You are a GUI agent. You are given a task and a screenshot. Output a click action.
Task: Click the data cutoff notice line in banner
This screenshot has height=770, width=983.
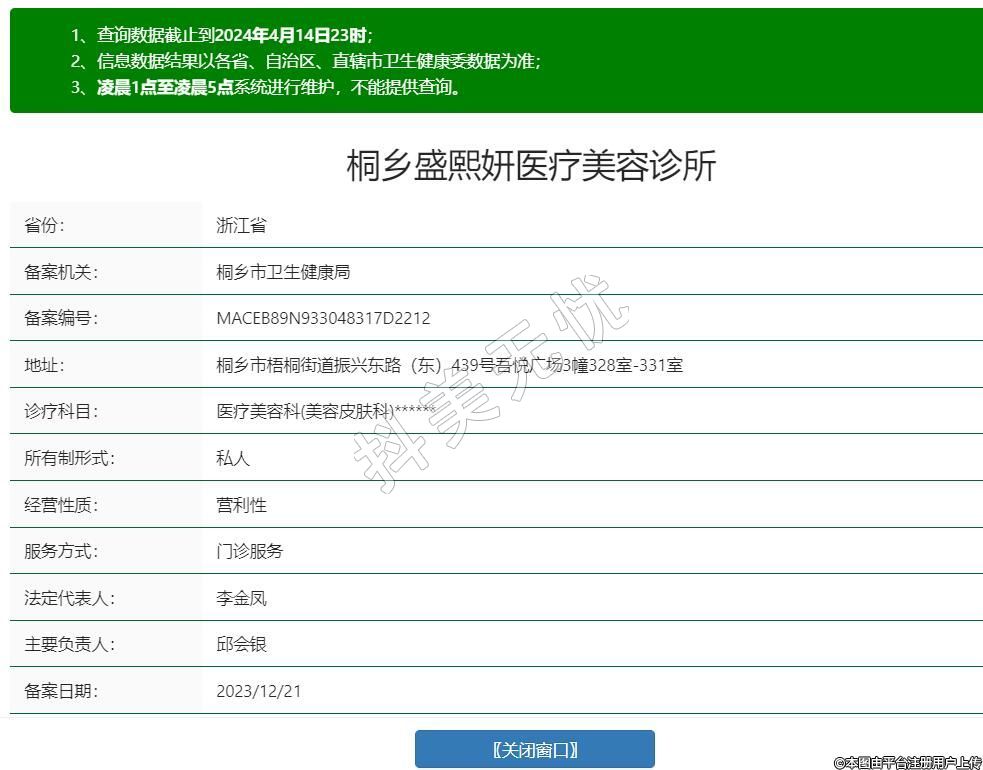point(221,34)
